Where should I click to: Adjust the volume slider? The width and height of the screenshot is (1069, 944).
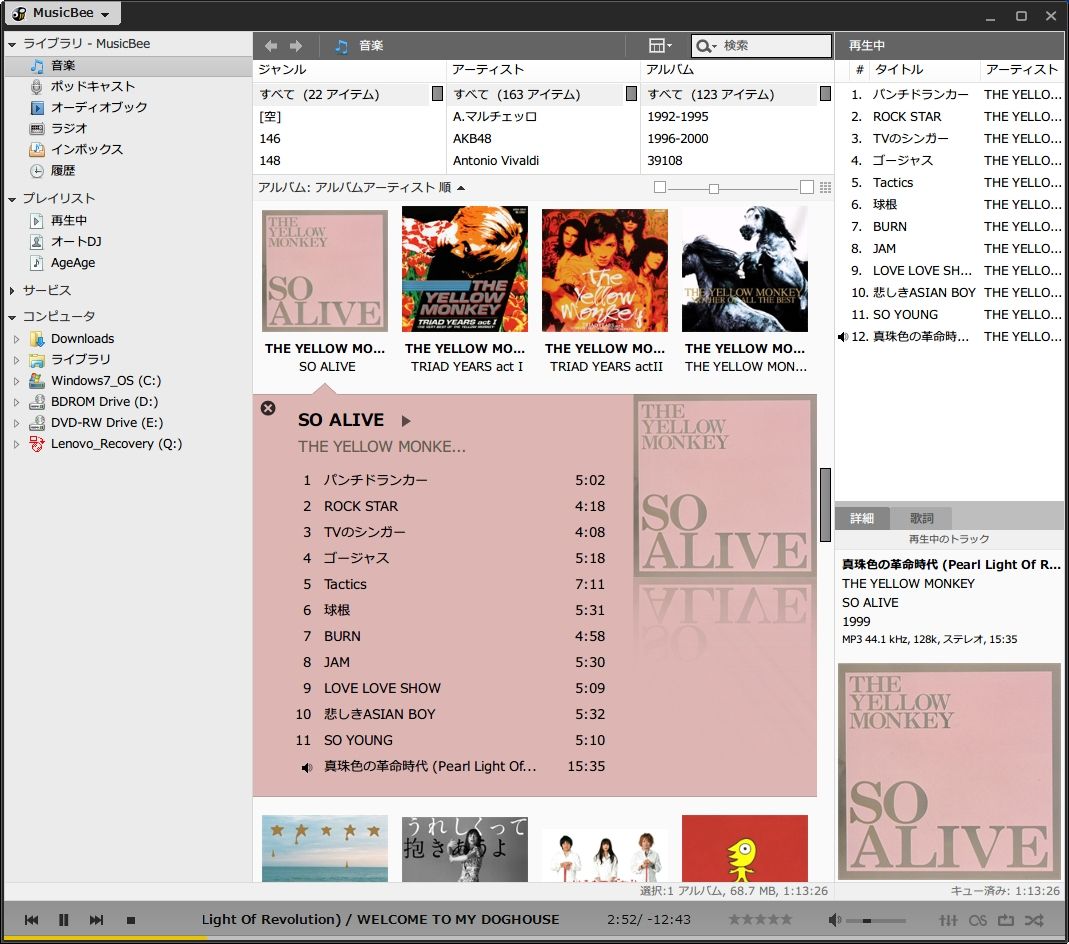875,921
